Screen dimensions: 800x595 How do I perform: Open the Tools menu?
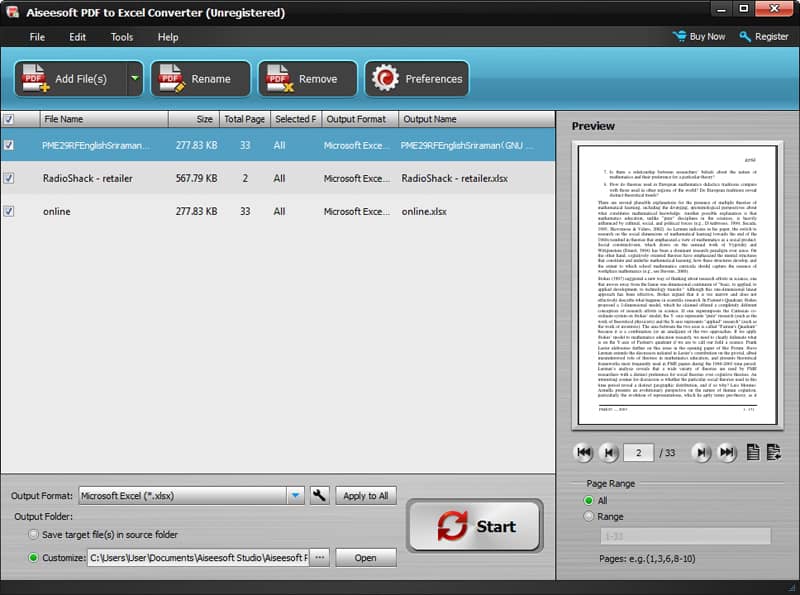[122, 37]
